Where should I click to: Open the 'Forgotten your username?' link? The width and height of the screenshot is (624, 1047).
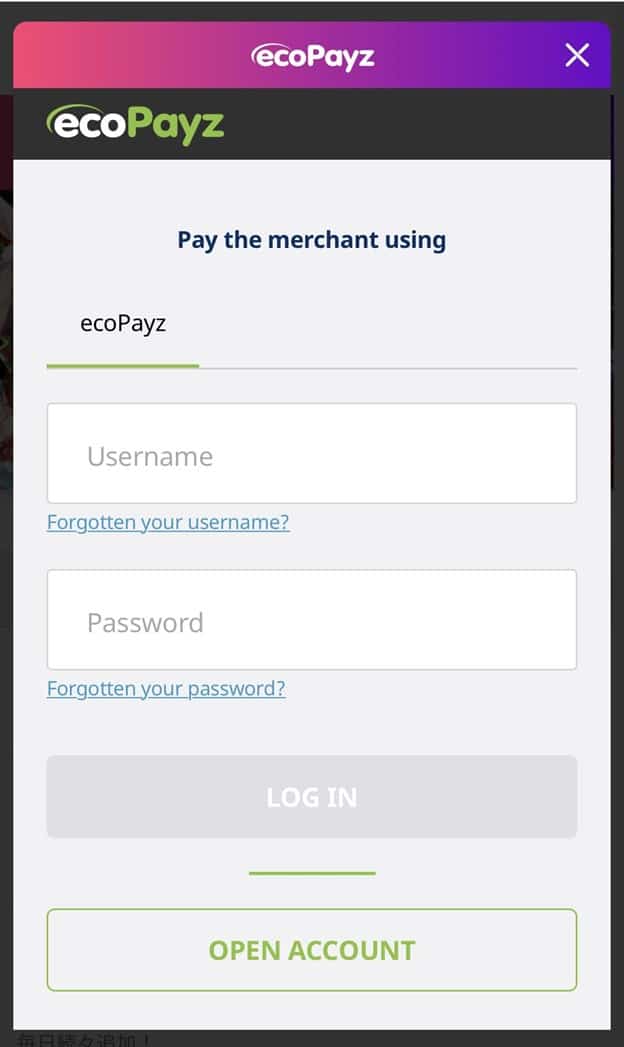point(168,522)
